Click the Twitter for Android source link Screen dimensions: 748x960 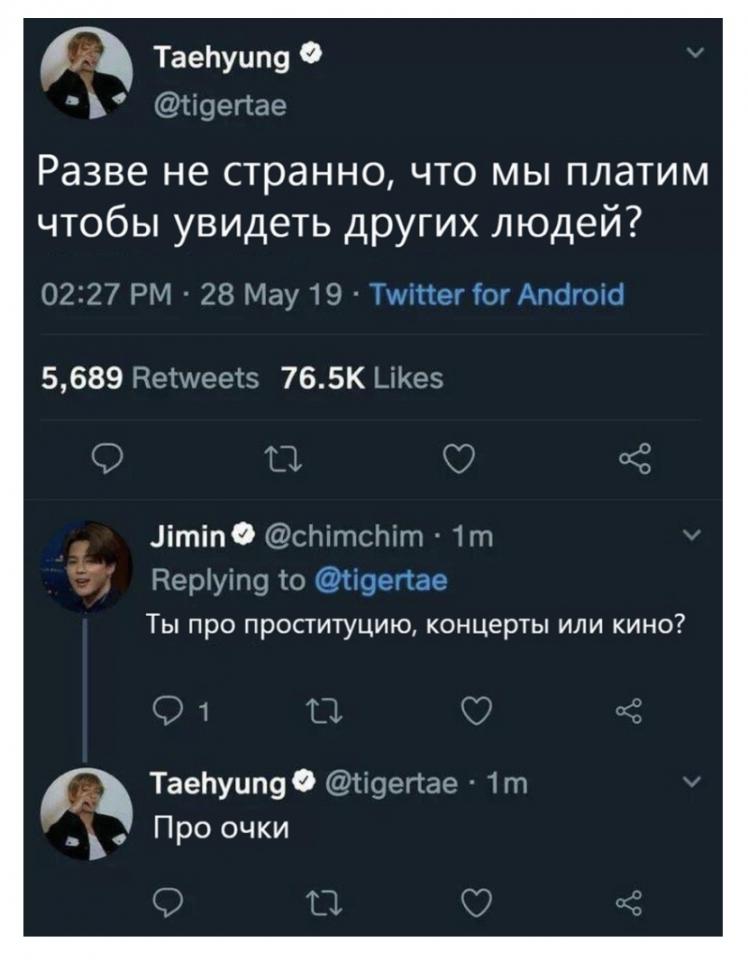(497, 296)
